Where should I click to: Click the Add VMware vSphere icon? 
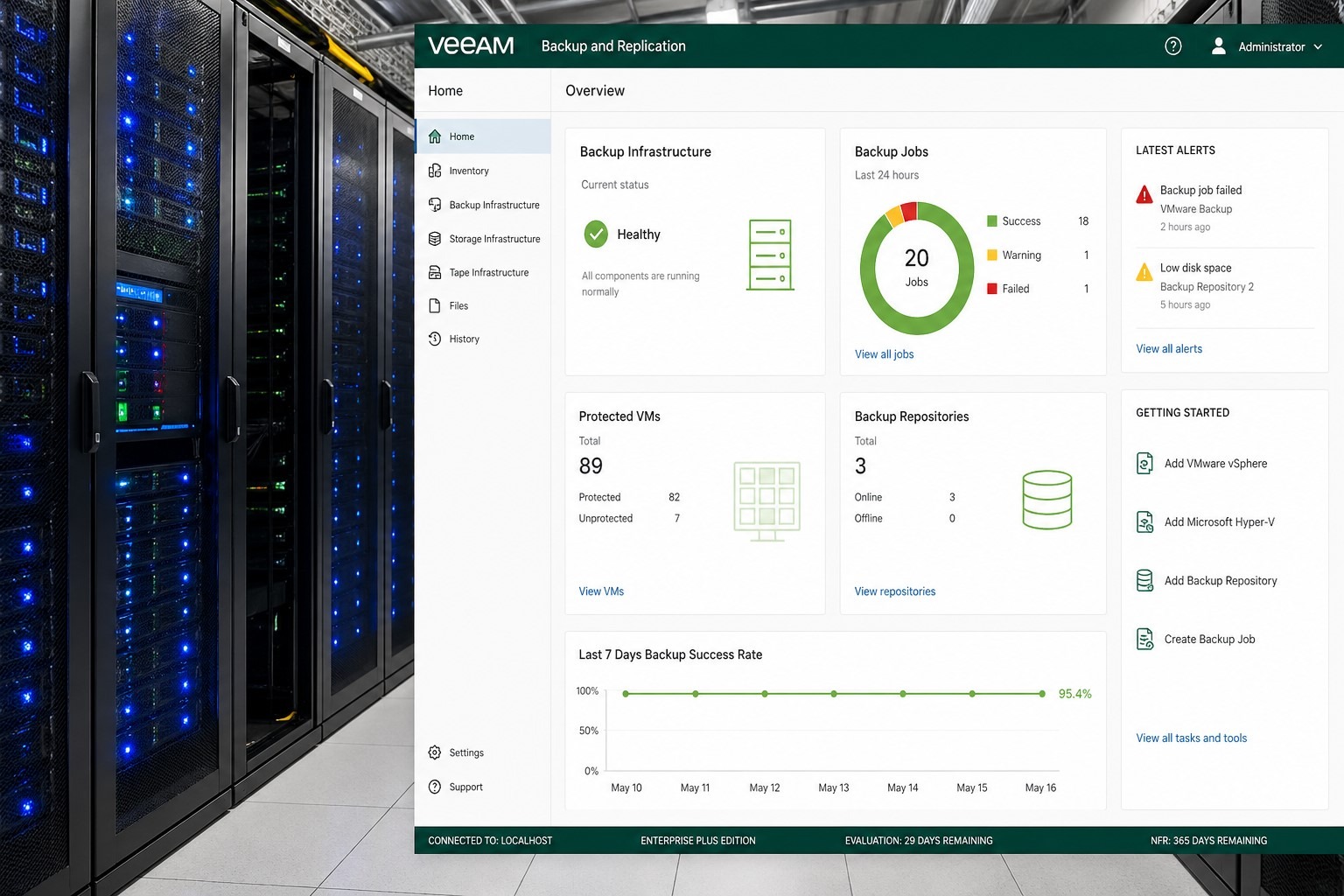coord(1144,463)
